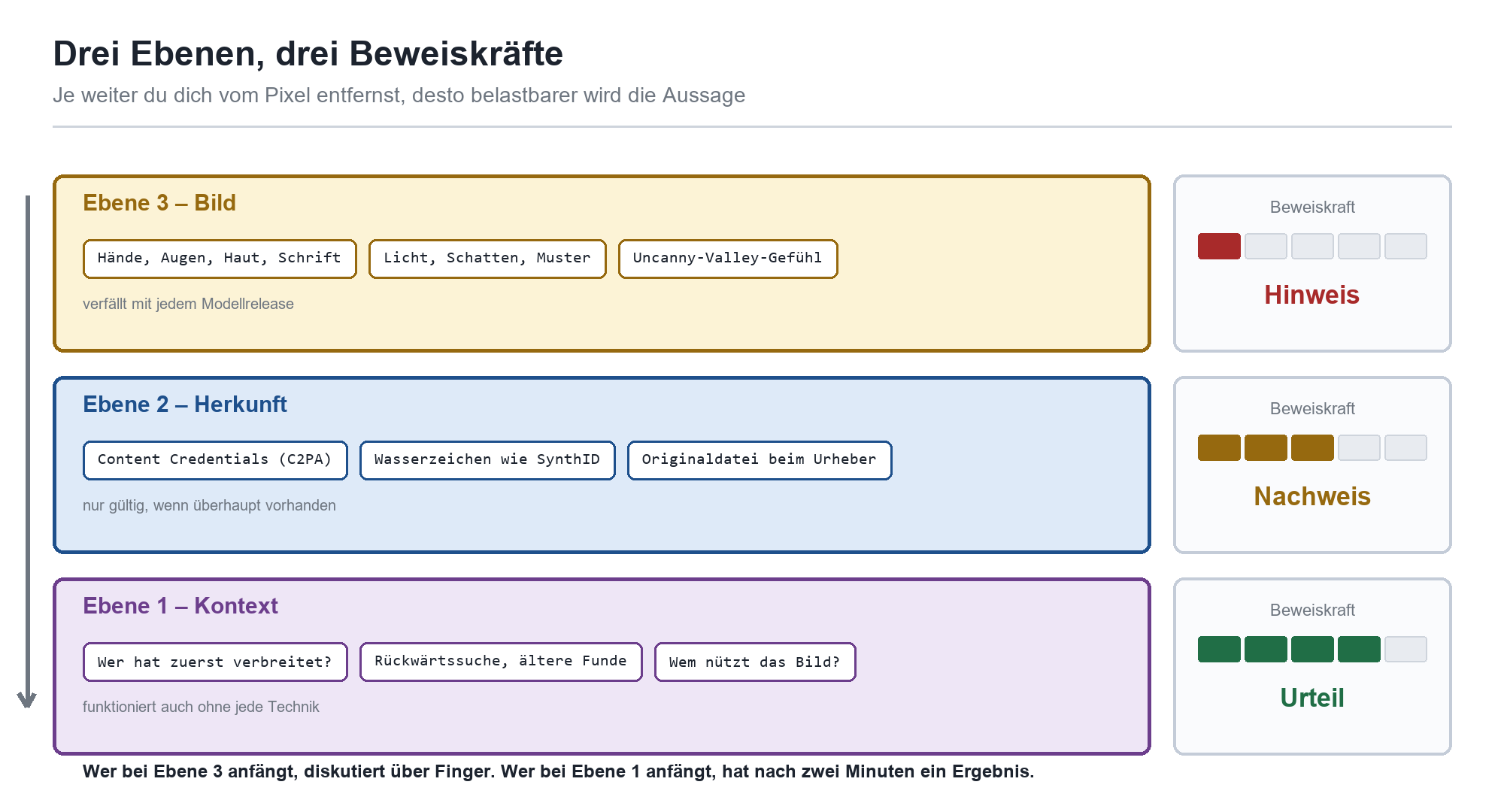This screenshot has height=812, width=1504.
Task: Click the 'Wasserzeichen wie SynthID' chip
Action: coord(487,460)
